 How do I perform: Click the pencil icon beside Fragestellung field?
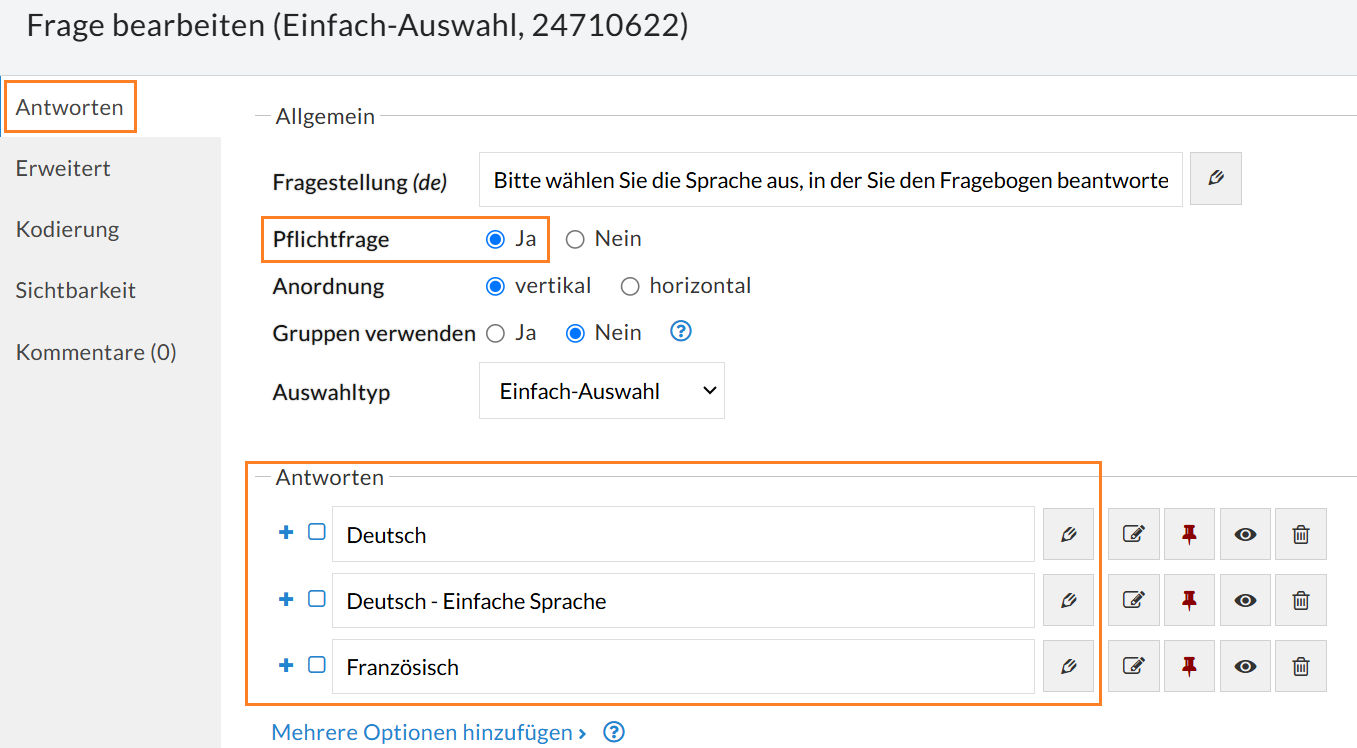point(1216,179)
